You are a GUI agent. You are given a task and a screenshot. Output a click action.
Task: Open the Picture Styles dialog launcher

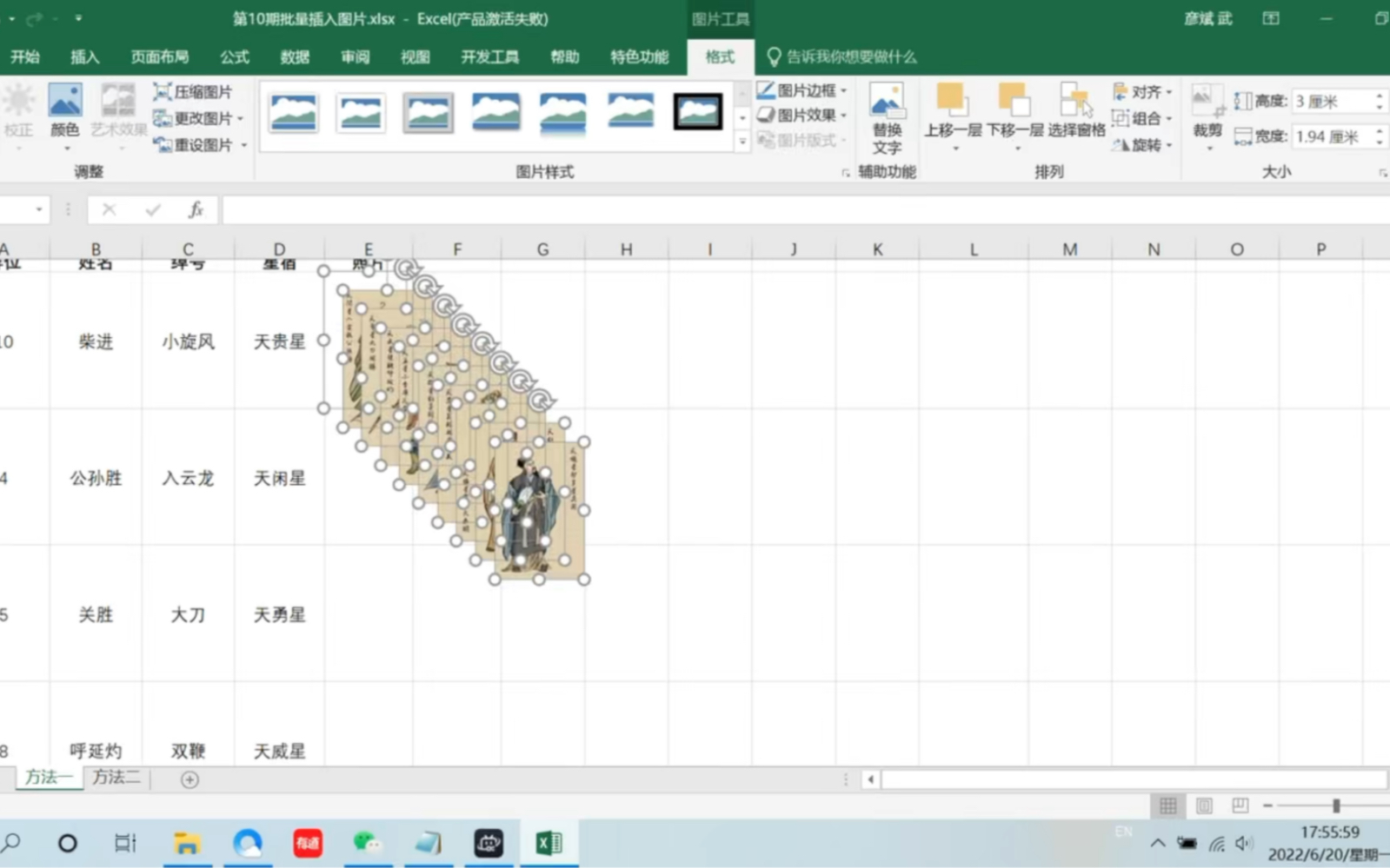point(845,173)
